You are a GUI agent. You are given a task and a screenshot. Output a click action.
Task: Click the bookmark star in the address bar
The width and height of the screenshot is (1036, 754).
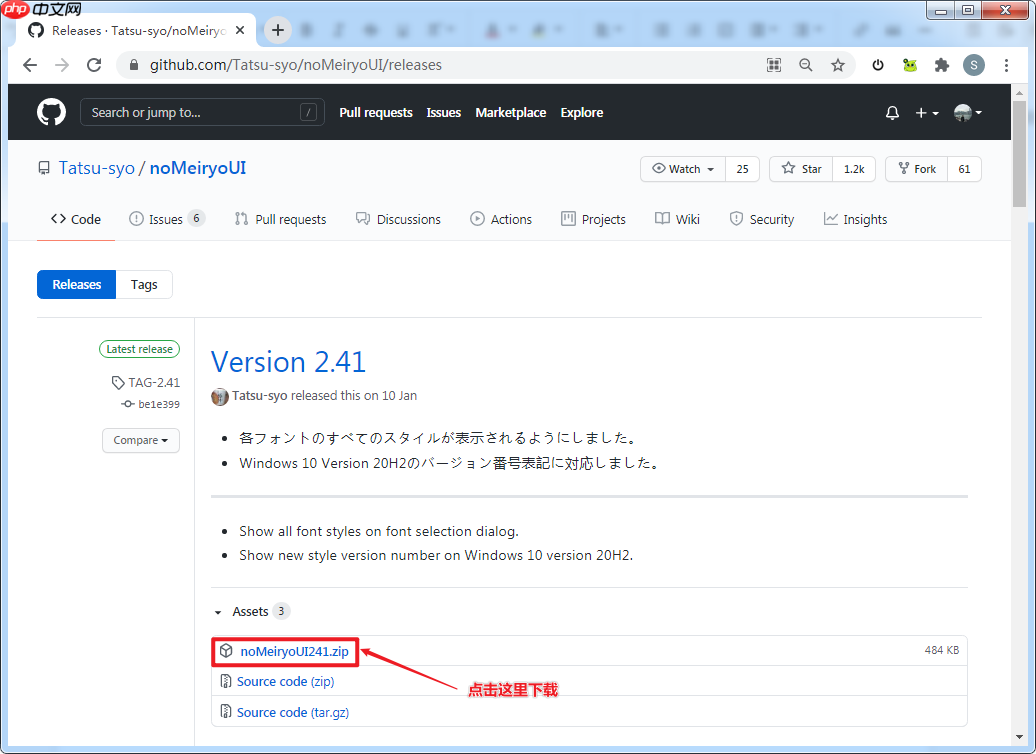(838, 64)
